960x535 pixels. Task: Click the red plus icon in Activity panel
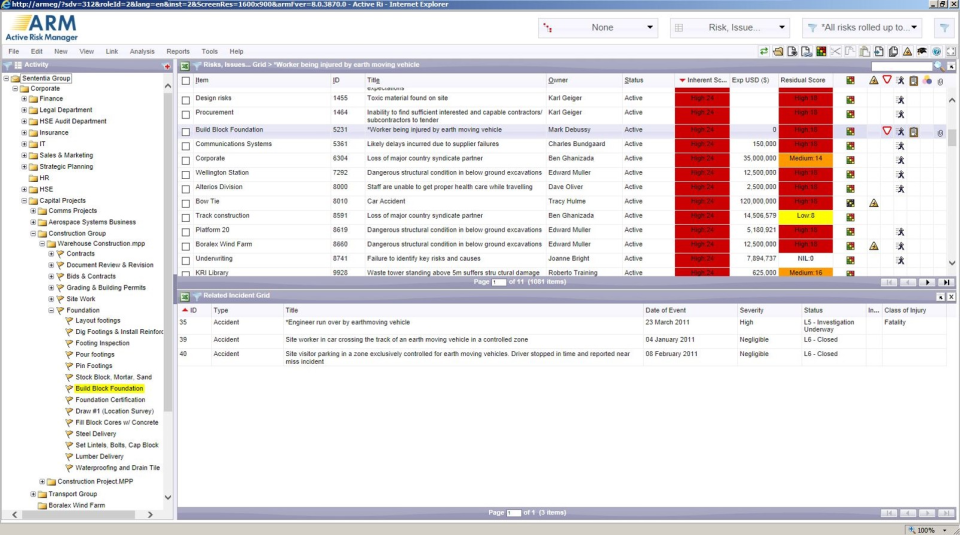click(x=167, y=65)
